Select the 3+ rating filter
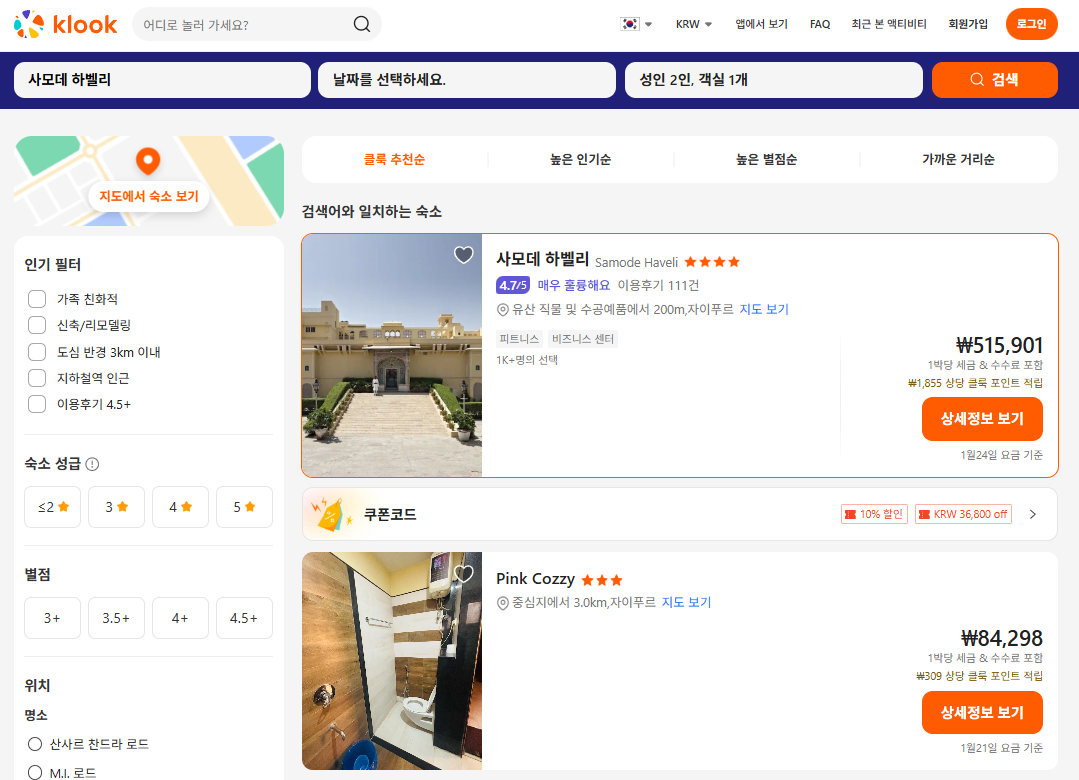Image resolution: width=1079 pixels, height=780 pixels. [52, 618]
